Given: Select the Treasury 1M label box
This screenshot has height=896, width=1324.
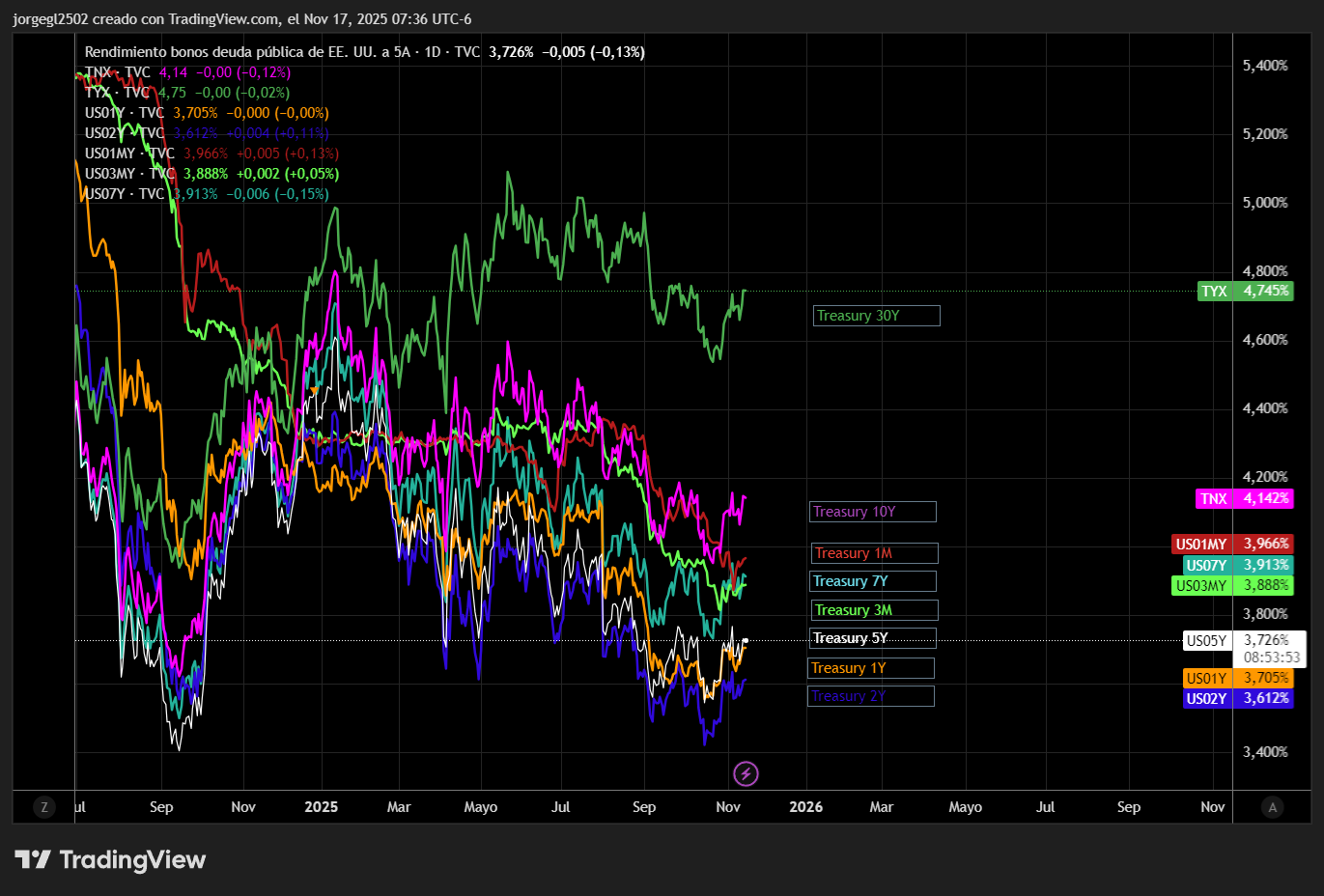Looking at the screenshot, I should pyautogui.click(x=875, y=553).
